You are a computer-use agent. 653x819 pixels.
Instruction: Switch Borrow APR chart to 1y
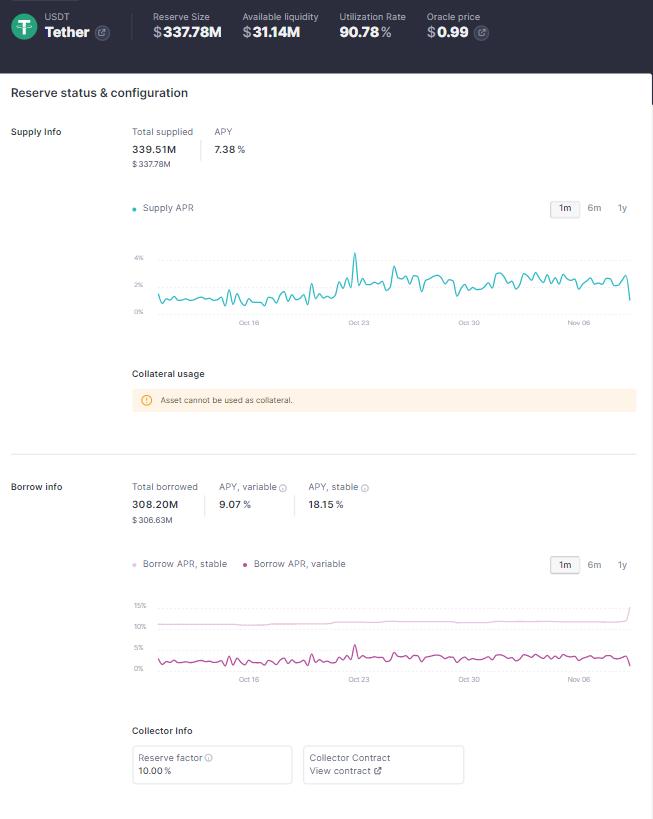pyautogui.click(x=622, y=565)
